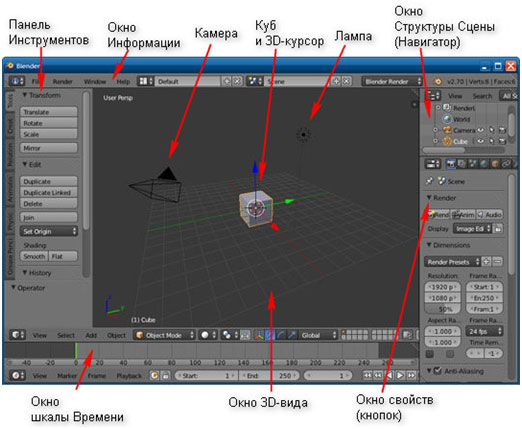Image resolution: width=522 pixels, height=429 pixels.
Task: Click the timeline Start frame field
Action: (x=206, y=376)
